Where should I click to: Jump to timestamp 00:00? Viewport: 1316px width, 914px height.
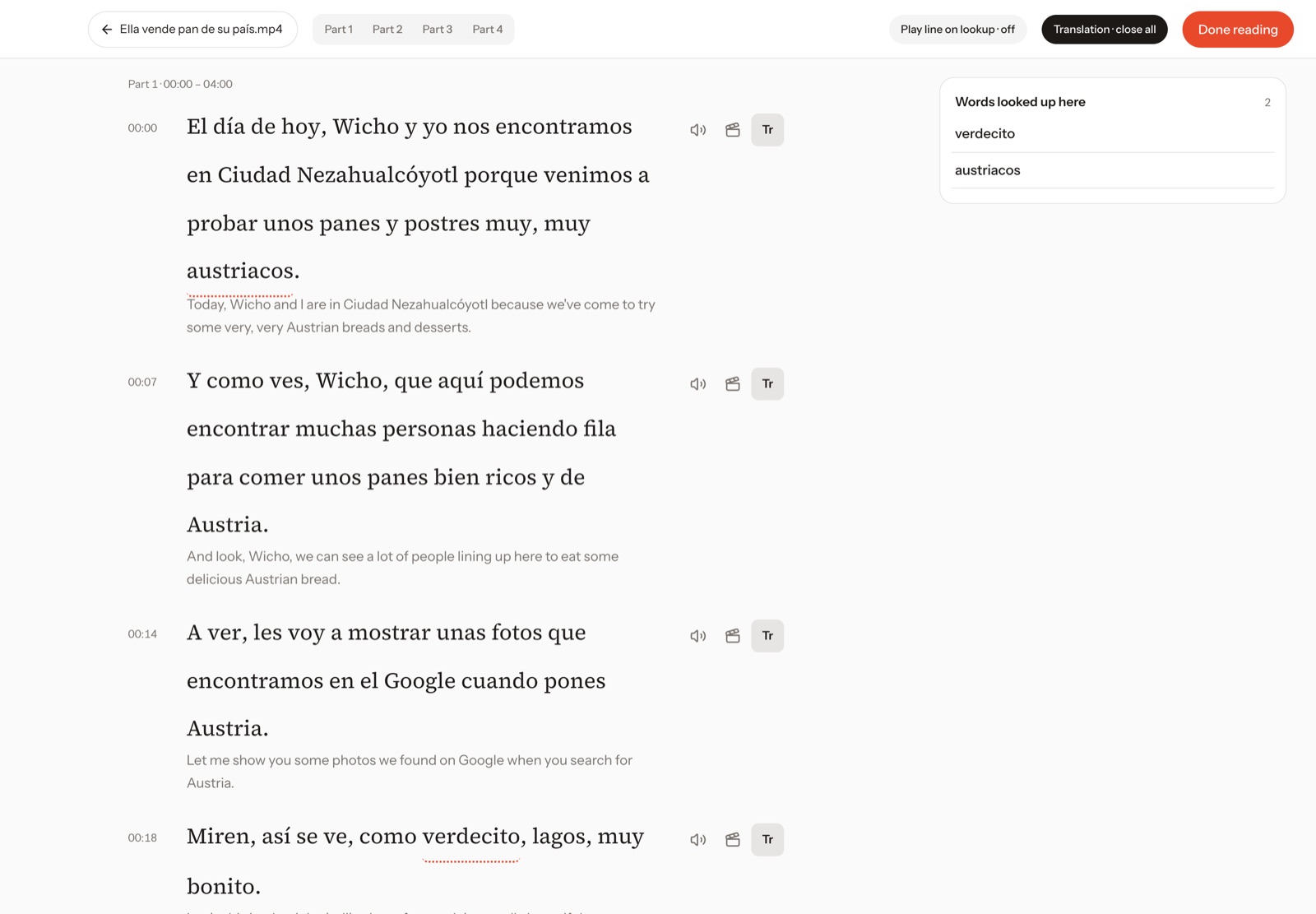point(142,128)
